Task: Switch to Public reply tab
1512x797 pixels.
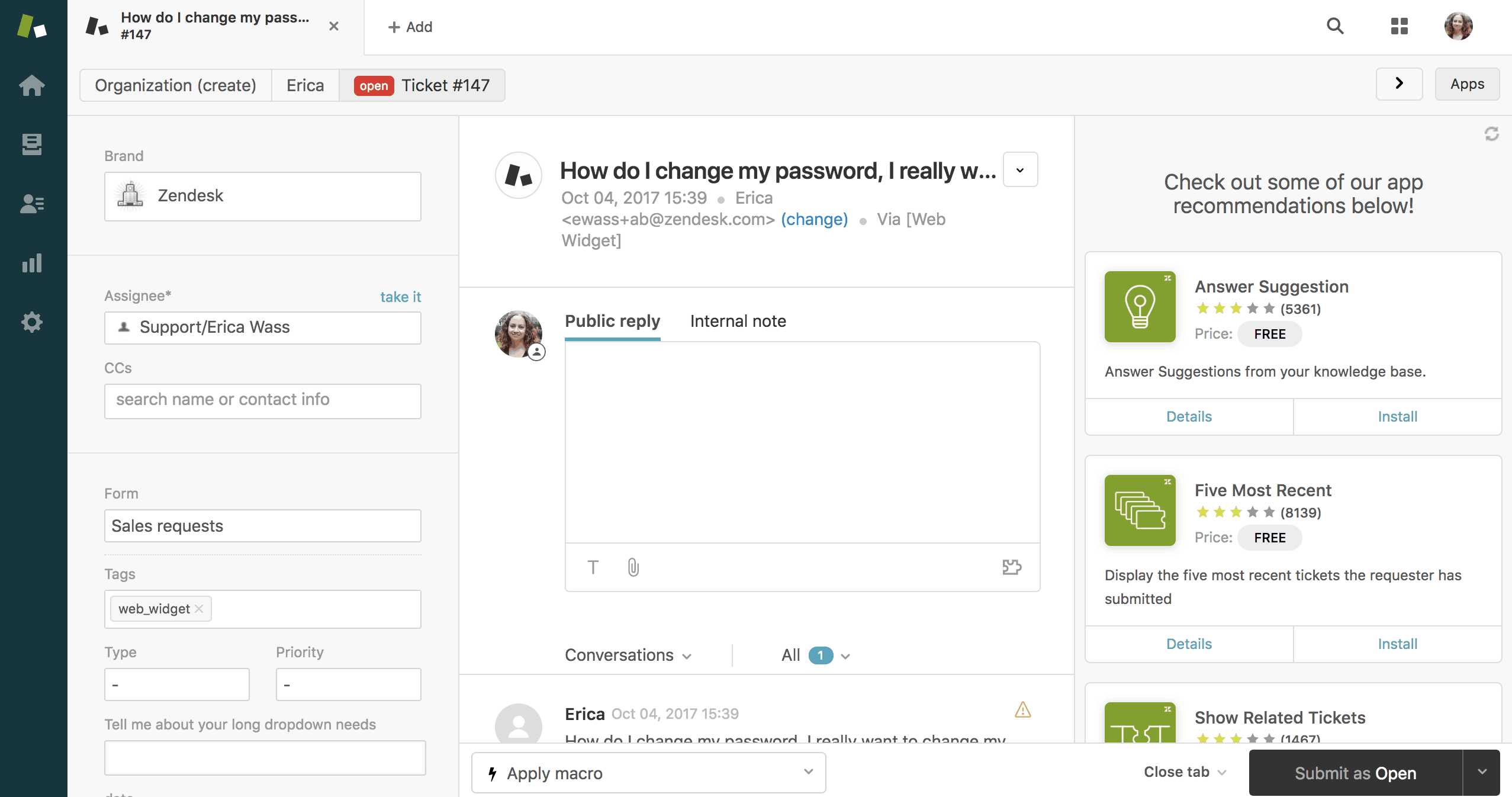Action: 612,320
